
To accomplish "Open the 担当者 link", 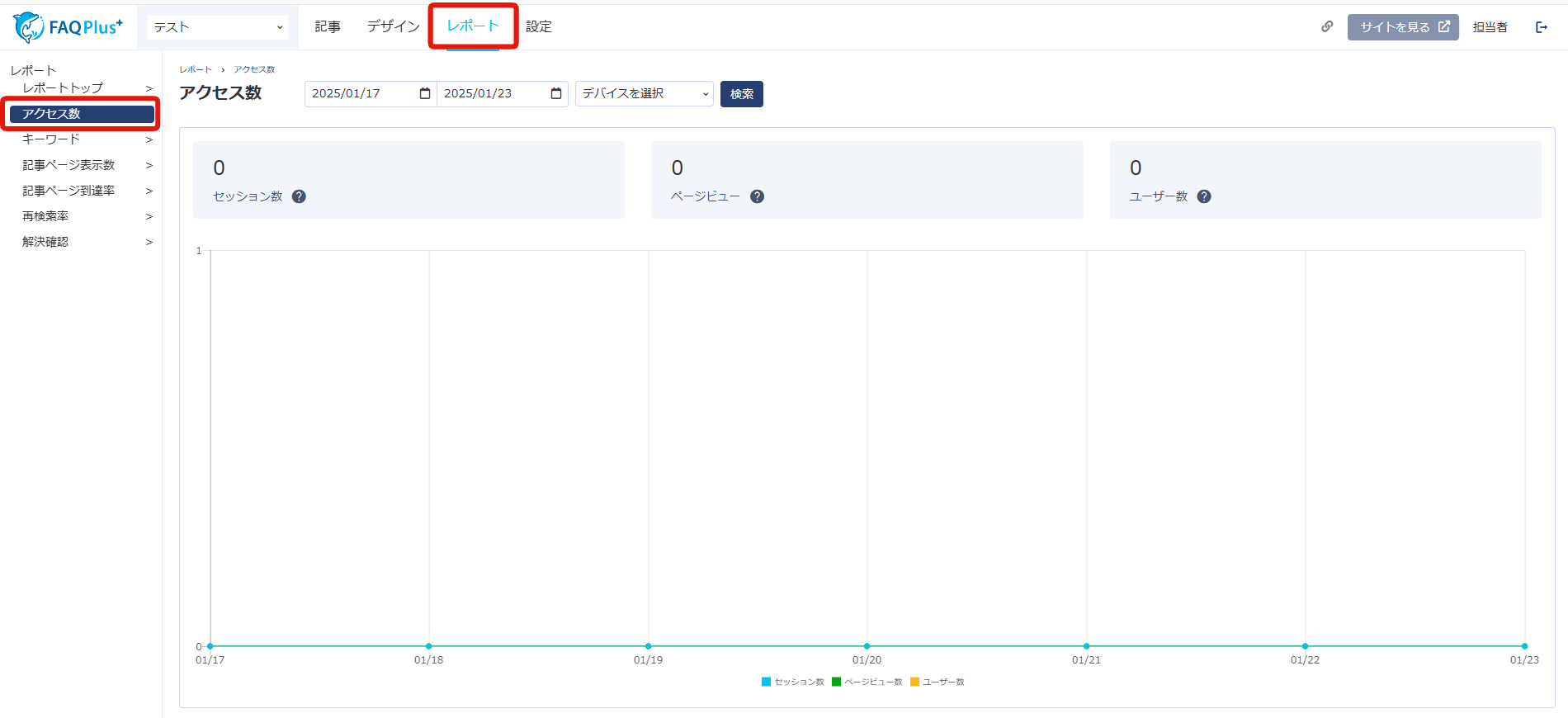I will click(x=1490, y=27).
